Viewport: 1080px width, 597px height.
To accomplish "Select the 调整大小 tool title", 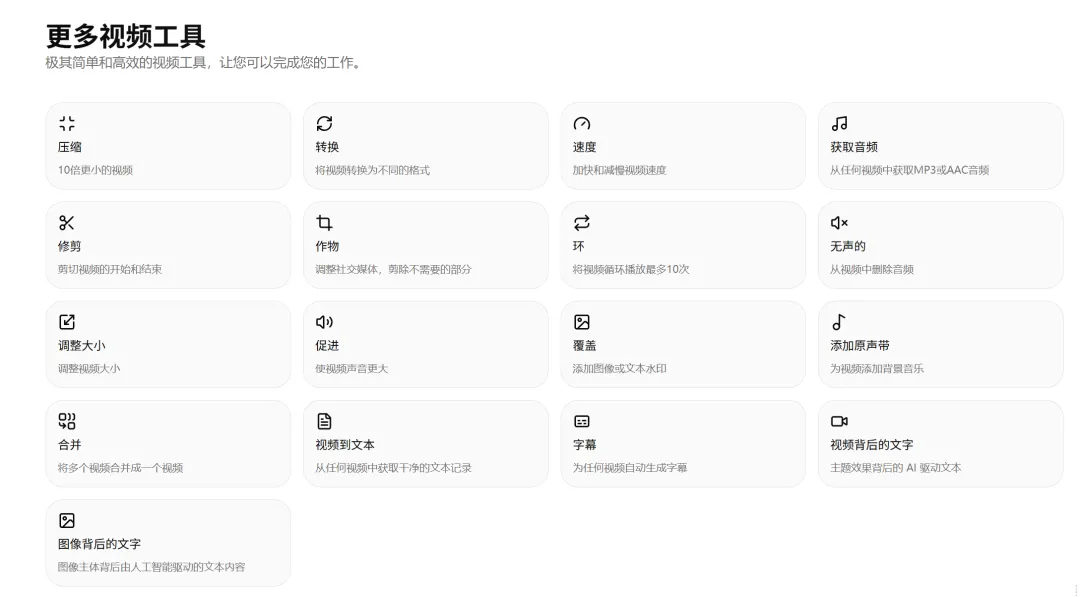I will click(82, 345).
